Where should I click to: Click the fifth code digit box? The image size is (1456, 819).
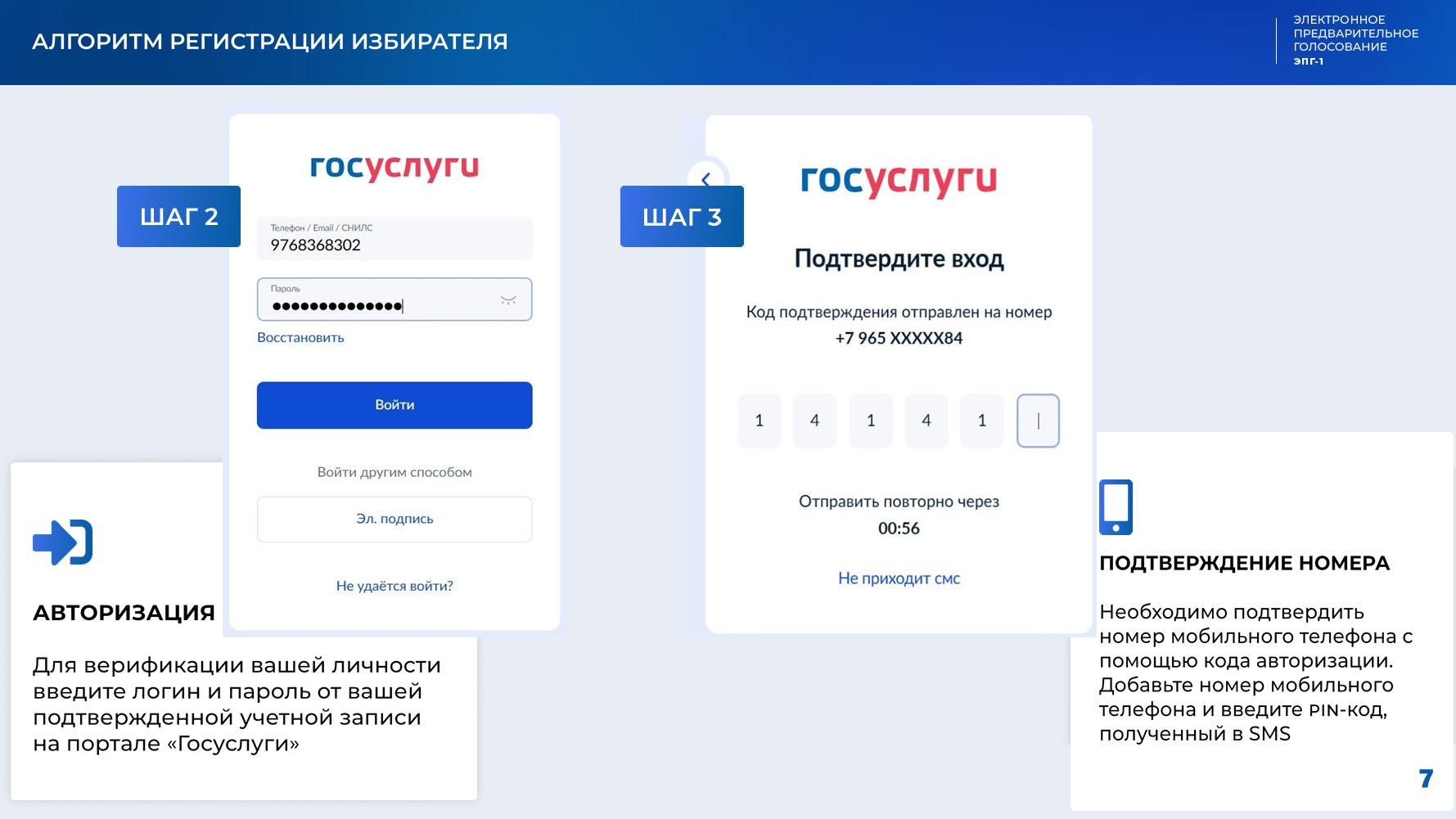tap(982, 421)
